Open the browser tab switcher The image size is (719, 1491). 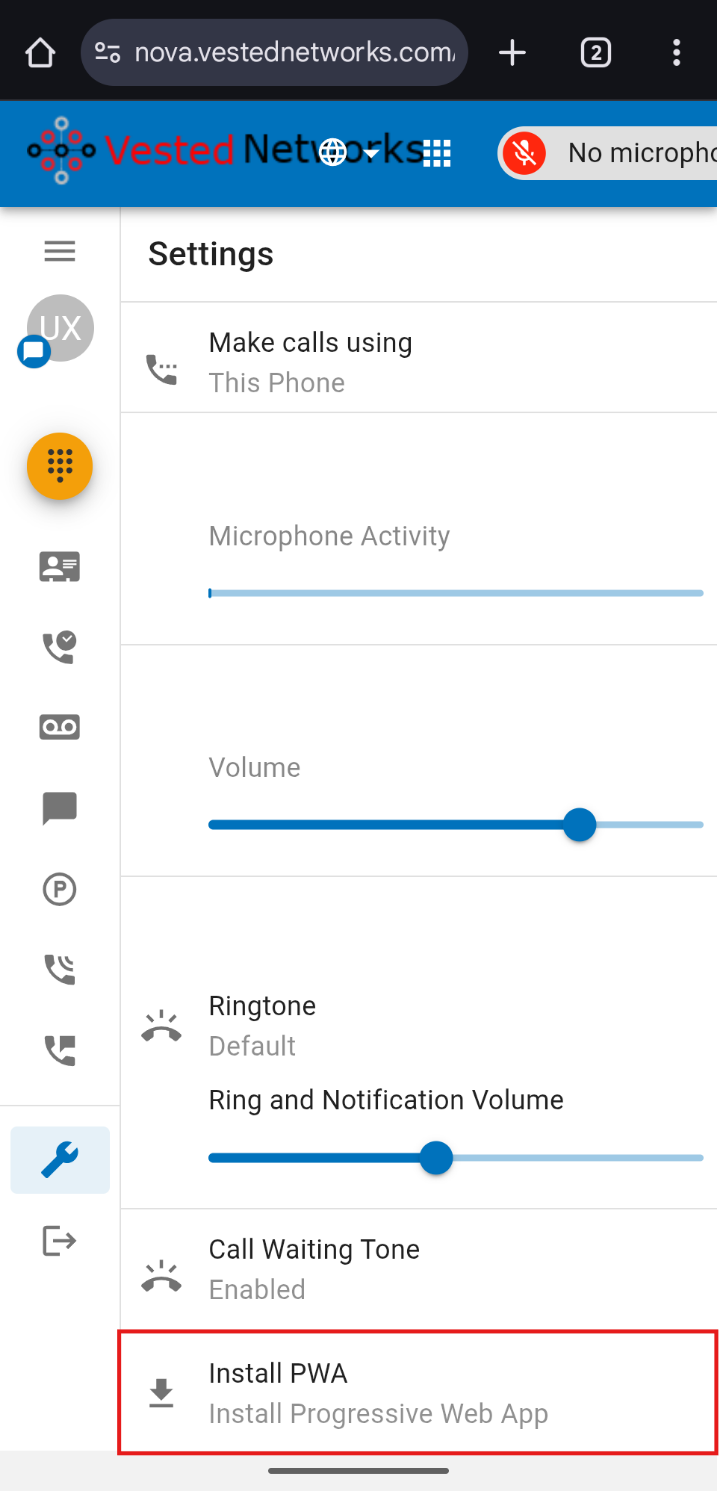point(596,52)
